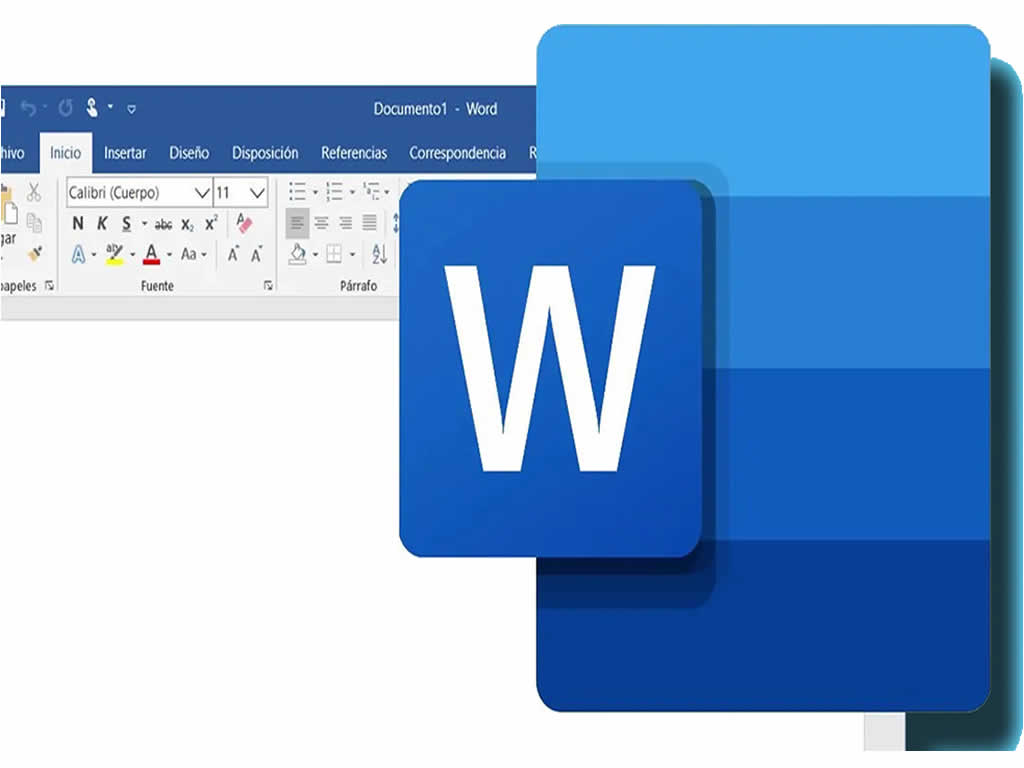
Task: Click the Format Painter brush icon
Action: (x=35, y=254)
